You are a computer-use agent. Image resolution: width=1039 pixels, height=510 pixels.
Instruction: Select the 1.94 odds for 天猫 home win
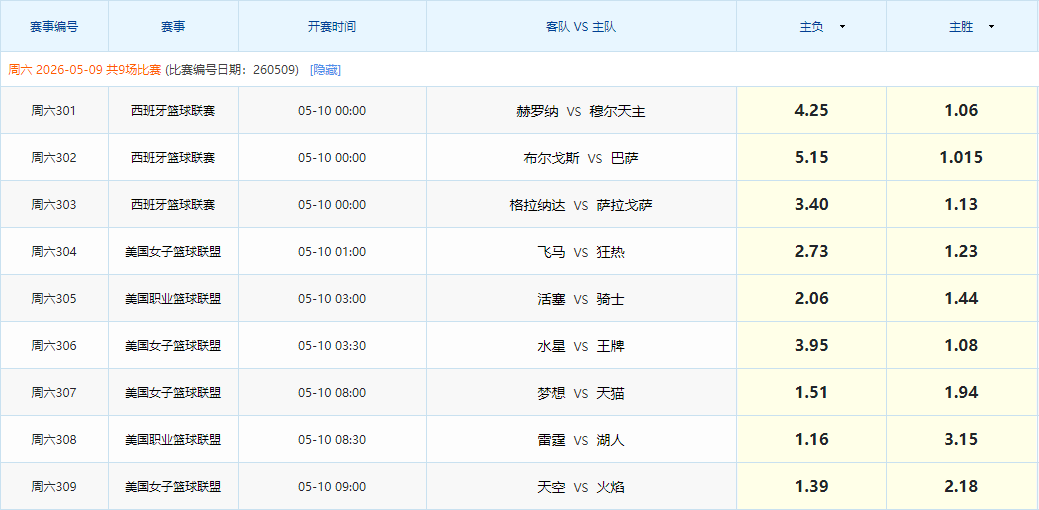962,393
